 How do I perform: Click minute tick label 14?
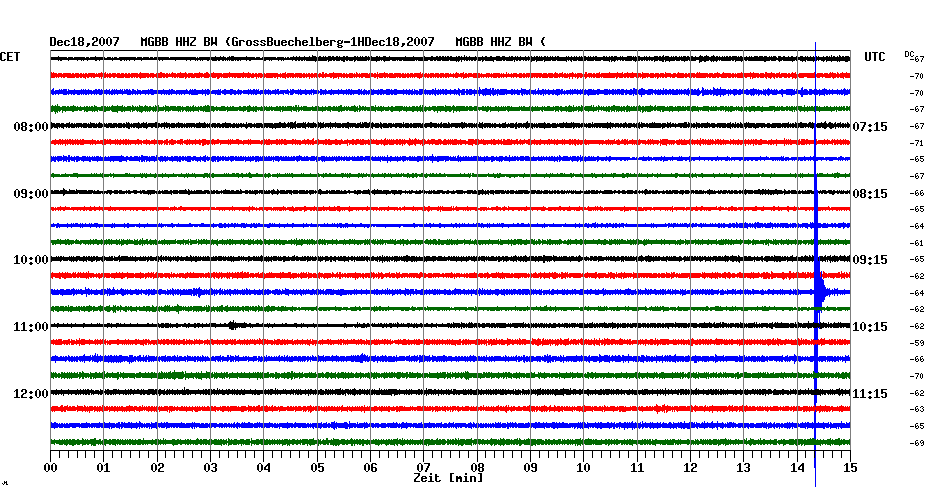797,468
